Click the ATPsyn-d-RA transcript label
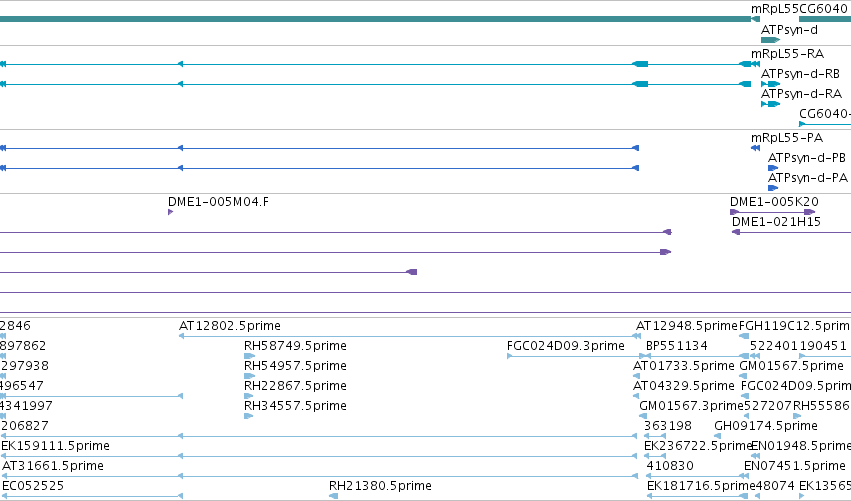This screenshot has width=851, height=501. [x=802, y=94]
